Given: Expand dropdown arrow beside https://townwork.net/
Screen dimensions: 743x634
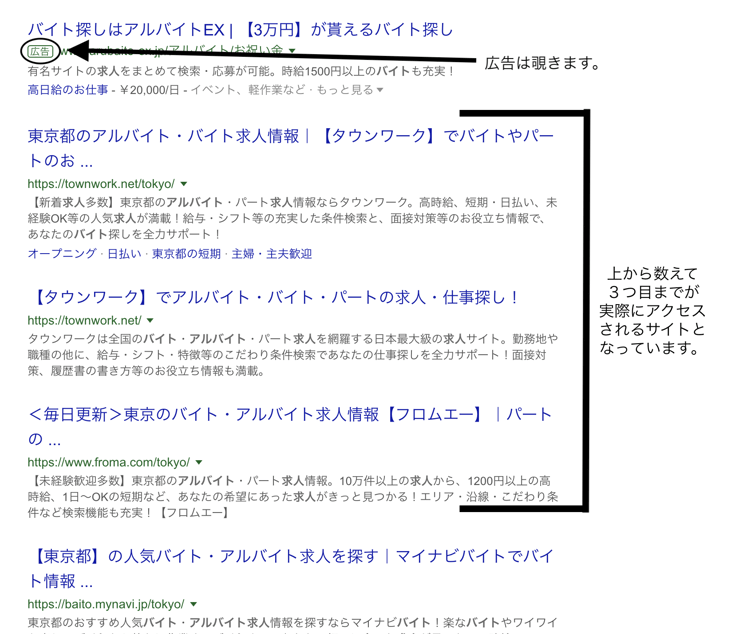Looking at the screenshot, I should coord(150,321).
